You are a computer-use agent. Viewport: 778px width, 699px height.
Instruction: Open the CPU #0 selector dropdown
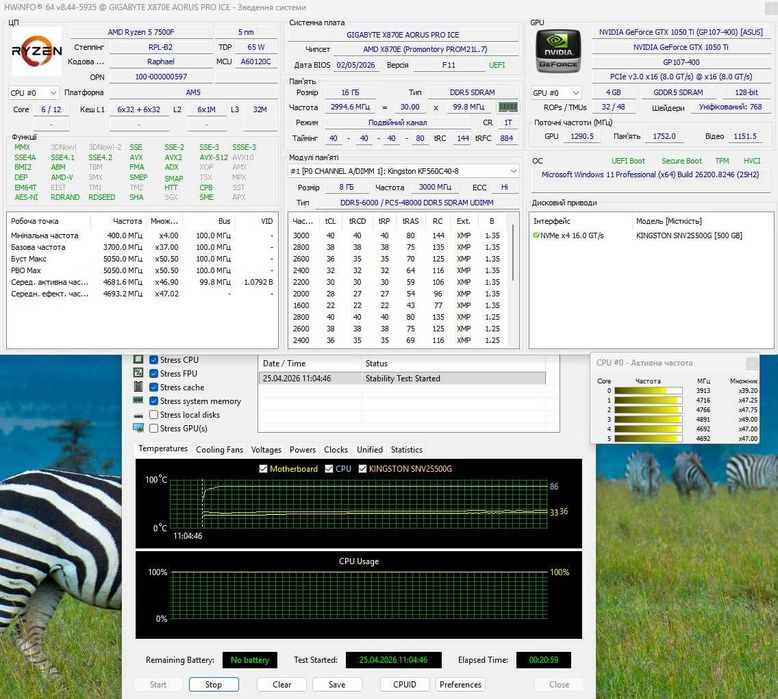point(33,93)
